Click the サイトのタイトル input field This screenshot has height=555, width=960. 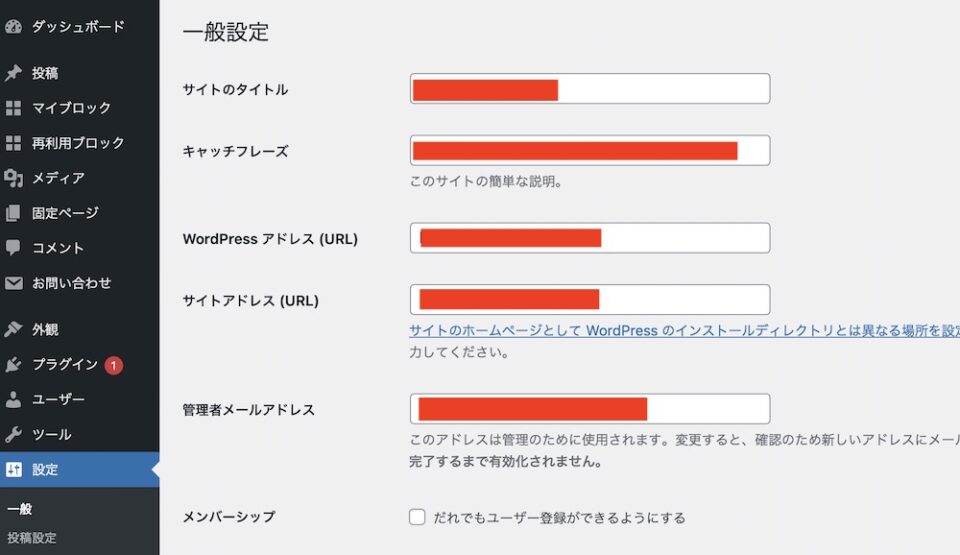(660, 89)
